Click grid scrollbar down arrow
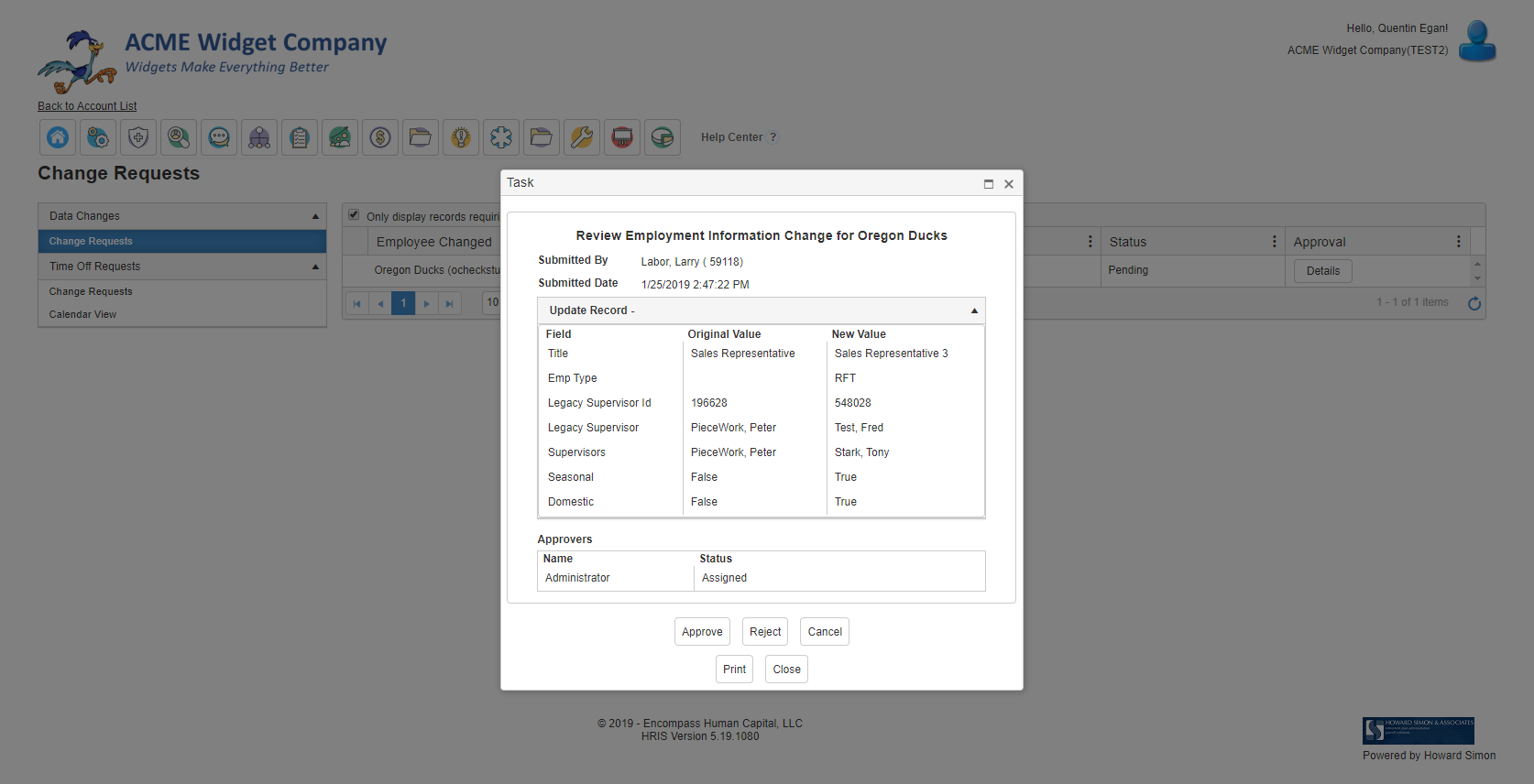The image size is (1534, 784). (x=1477, y=278)
